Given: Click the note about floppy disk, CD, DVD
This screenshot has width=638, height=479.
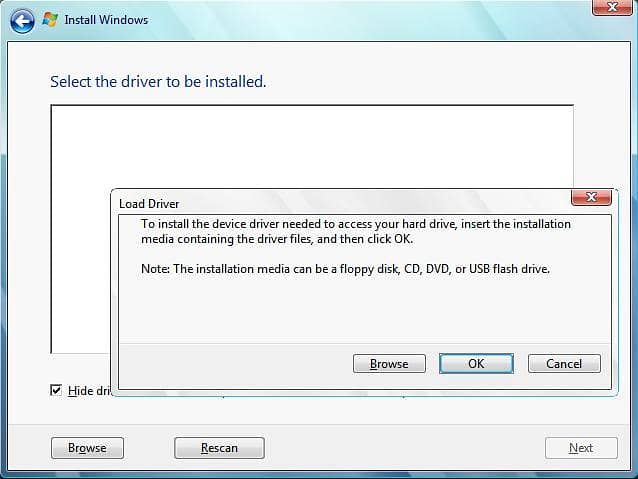Looking at the screenshot, I should (345, 269).
